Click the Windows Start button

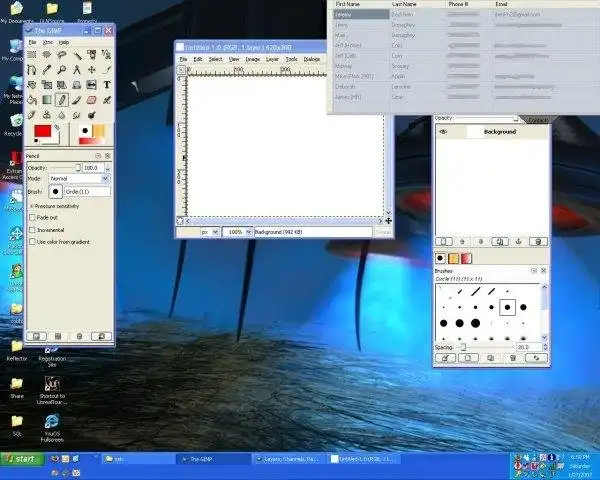click(22, 459)
